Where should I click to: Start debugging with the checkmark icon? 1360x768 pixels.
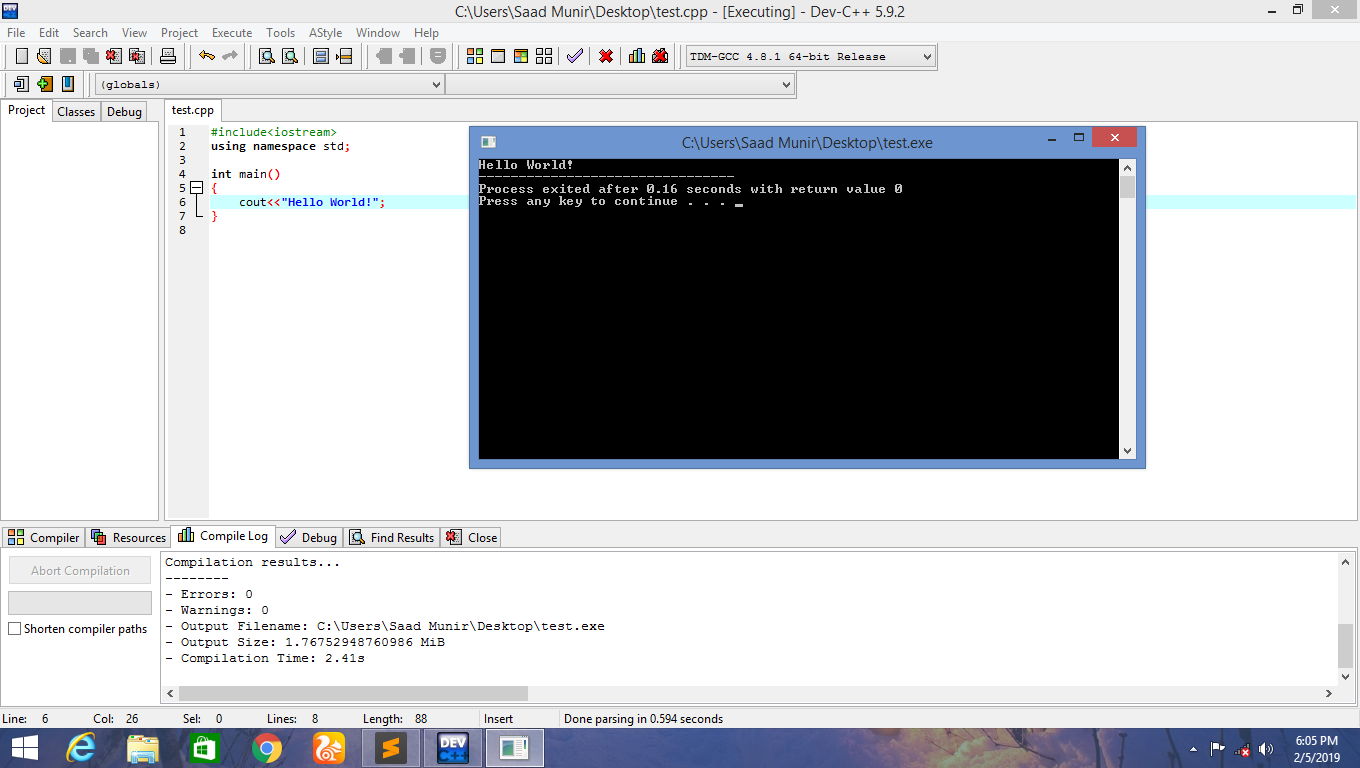(574, 56)
